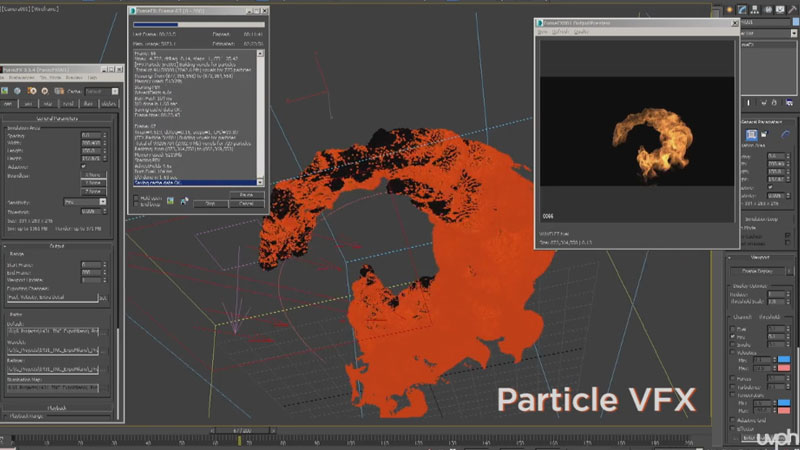
Task: Click the FumeFX icon in preview window title
Action: 540,22
